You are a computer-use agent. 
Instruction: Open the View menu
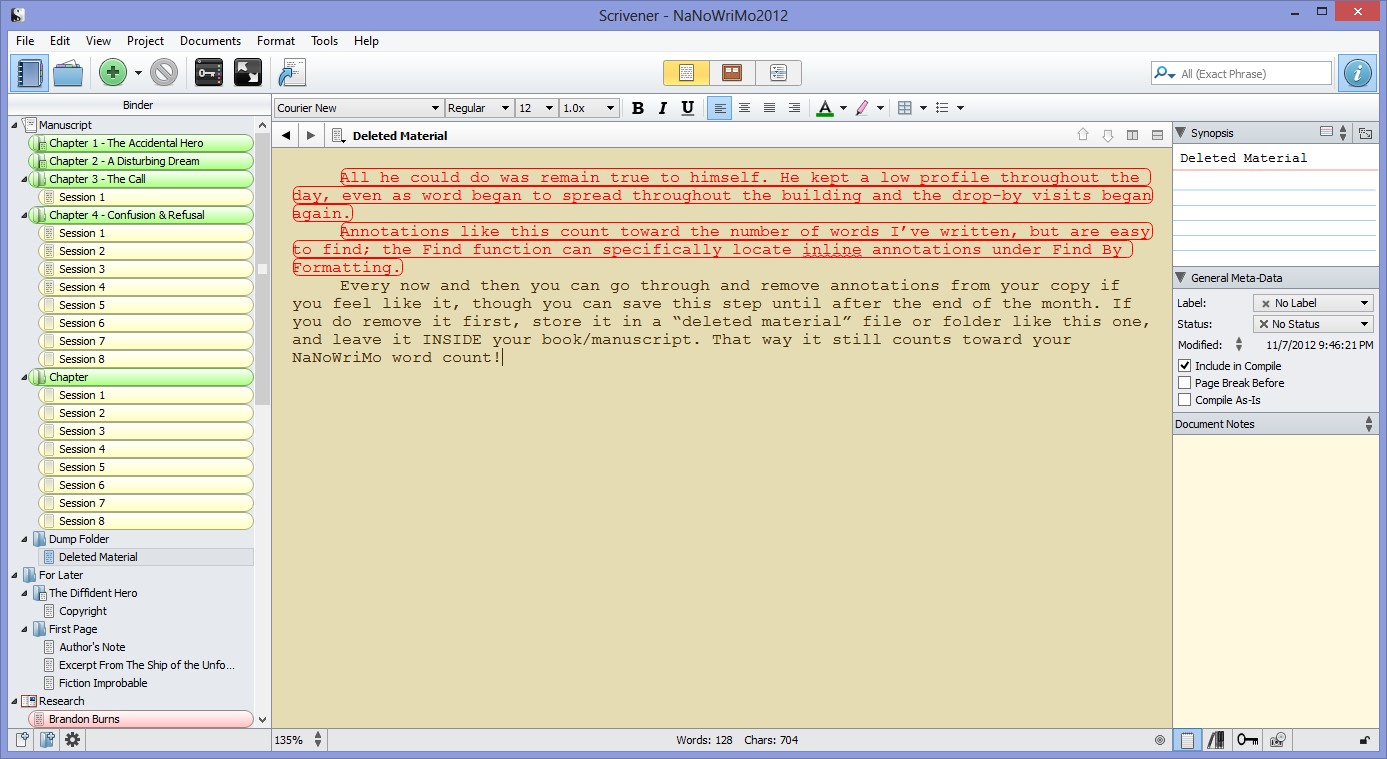[x=98, y=41]
